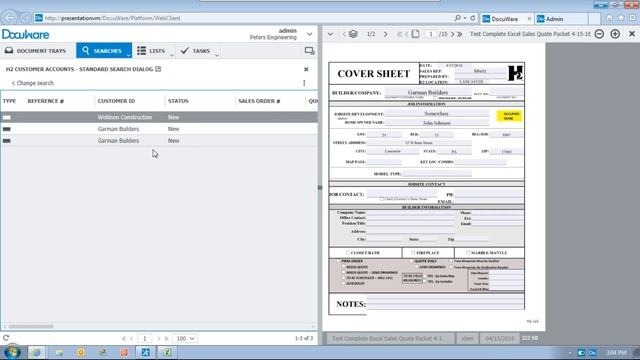This screenshot has width=640, height=360.
Task: Zoom out the document viewer
Action: (x=599, y=34)
